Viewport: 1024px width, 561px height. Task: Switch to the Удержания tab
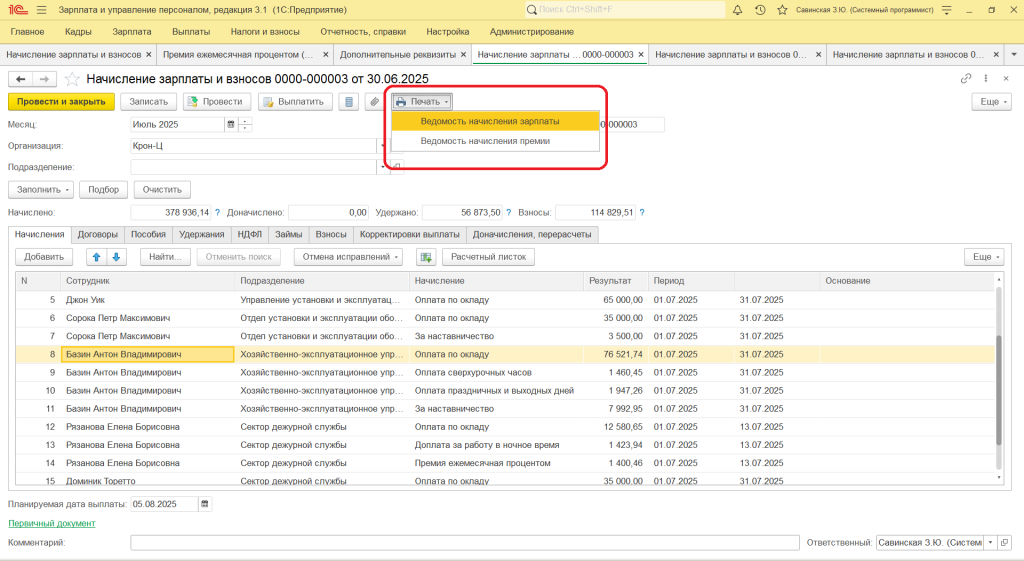[201, 234]
